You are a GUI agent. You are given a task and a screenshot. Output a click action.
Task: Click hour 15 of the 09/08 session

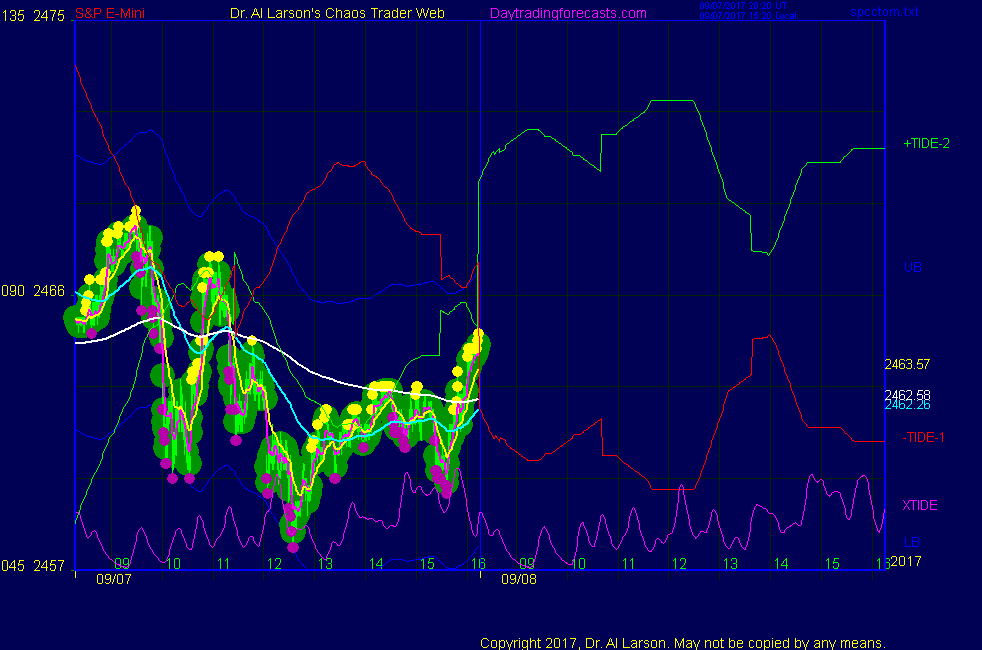832,564
